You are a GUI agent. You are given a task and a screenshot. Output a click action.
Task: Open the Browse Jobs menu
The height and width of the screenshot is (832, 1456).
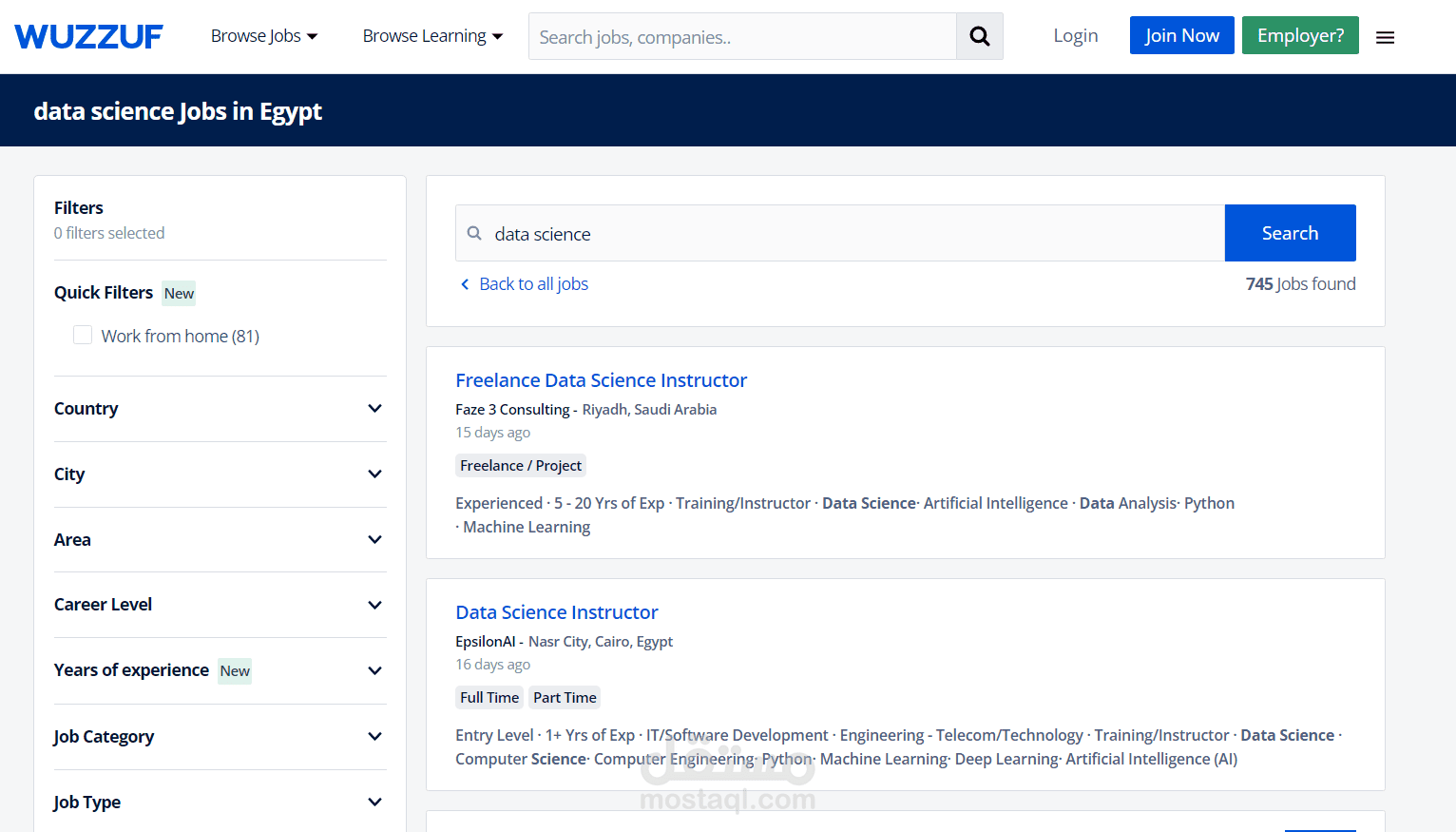coord(264,36)
